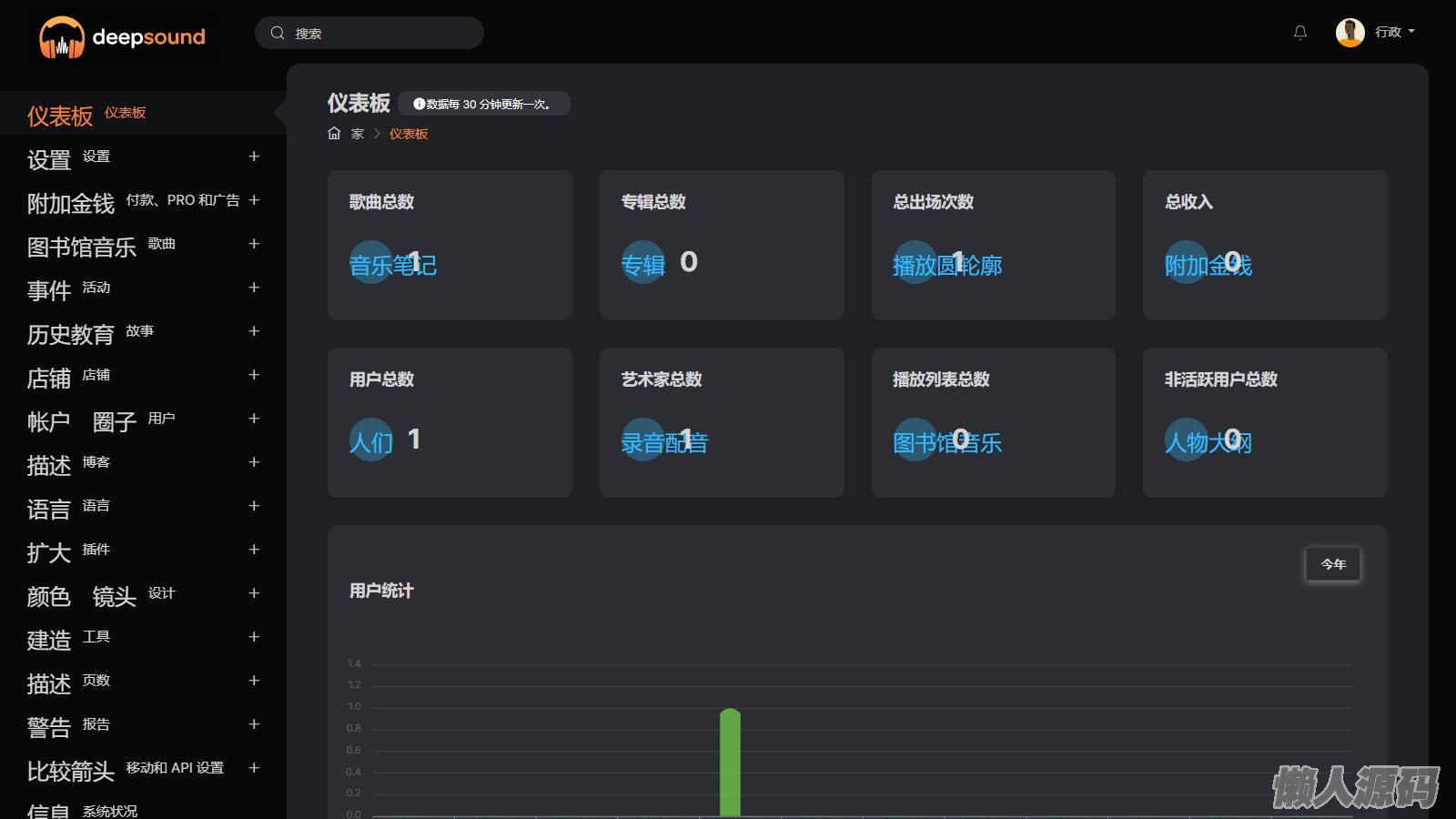Viewport: 1456px width, 819px height.
Task: Select 仪表板 in the sidebar
Action: [60, 116]
